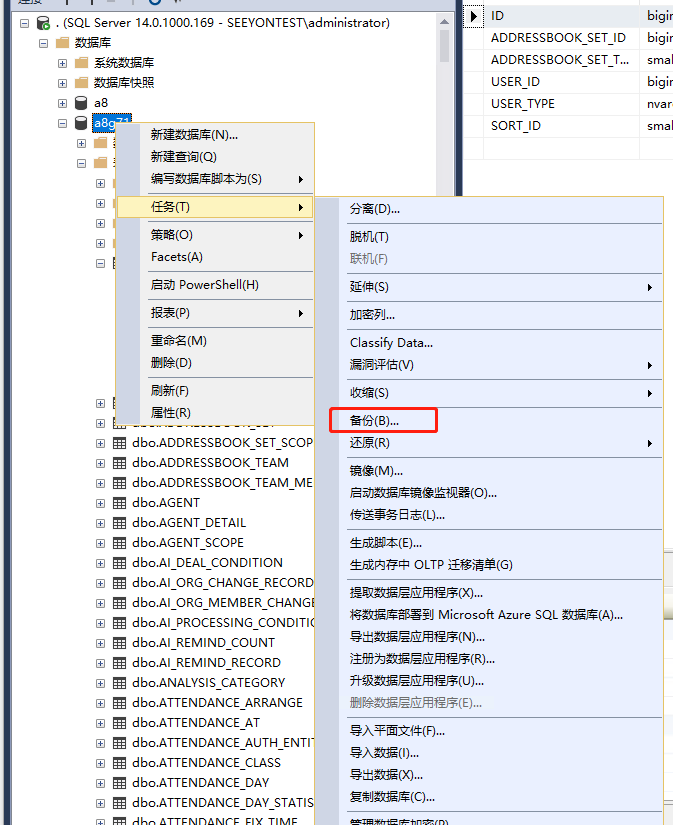Screen dimensions: 673x825
Task: Click table icon of dbo.ADDRESSBOOK_SET_SCOPE
Action: (x=119, y=443)
